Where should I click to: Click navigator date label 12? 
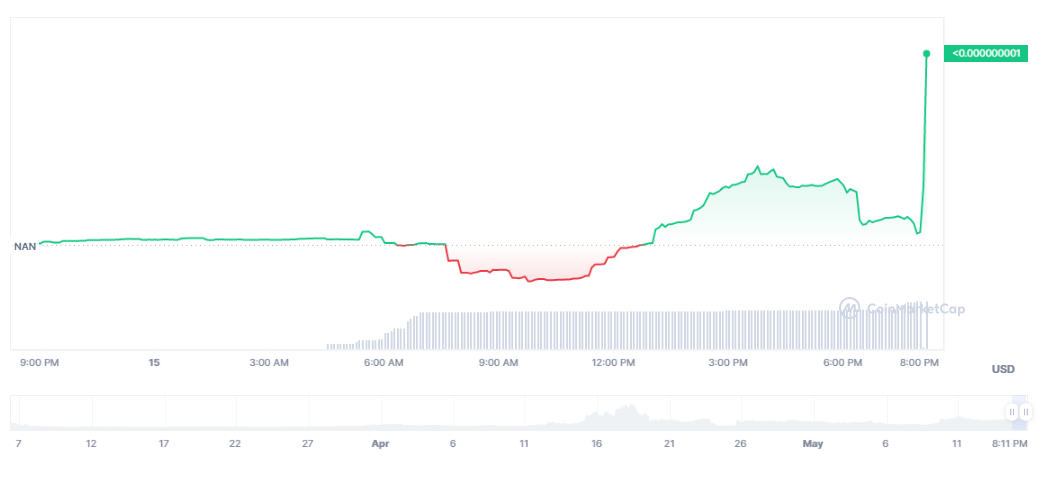coord(91,444)
